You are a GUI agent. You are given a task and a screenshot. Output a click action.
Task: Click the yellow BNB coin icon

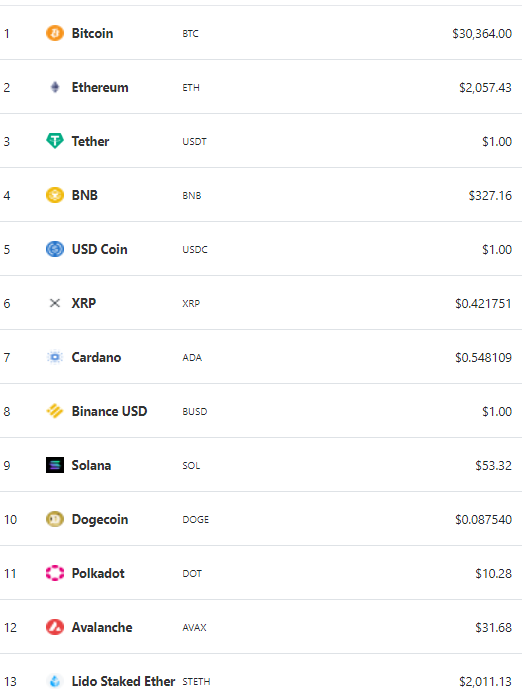(55, 195)
